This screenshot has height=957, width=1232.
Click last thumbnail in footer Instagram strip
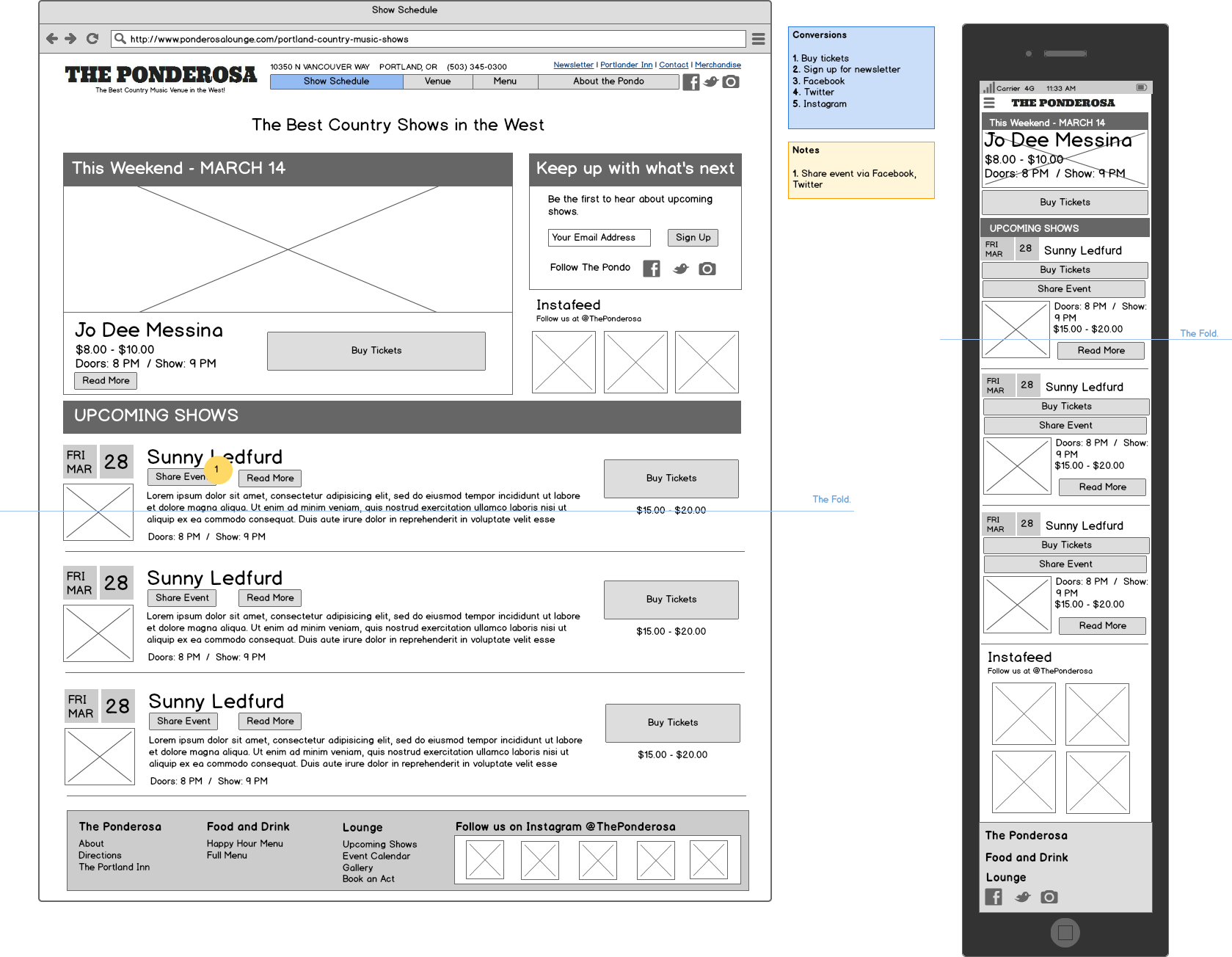click(709, 859)
